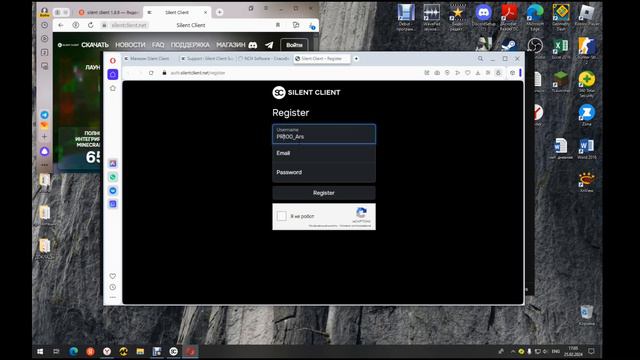Screen dimensions: 640x360
Task: Open ПОДДЕРЖКА menu in the back browser
Action: coord(190,45)
